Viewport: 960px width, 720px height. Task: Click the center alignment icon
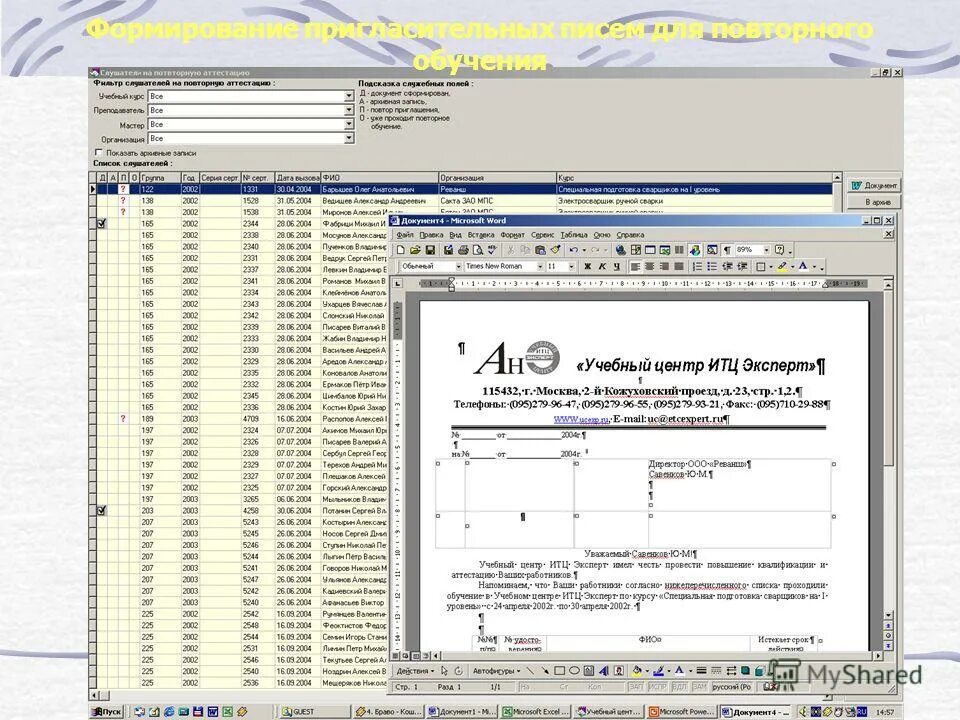649,266
